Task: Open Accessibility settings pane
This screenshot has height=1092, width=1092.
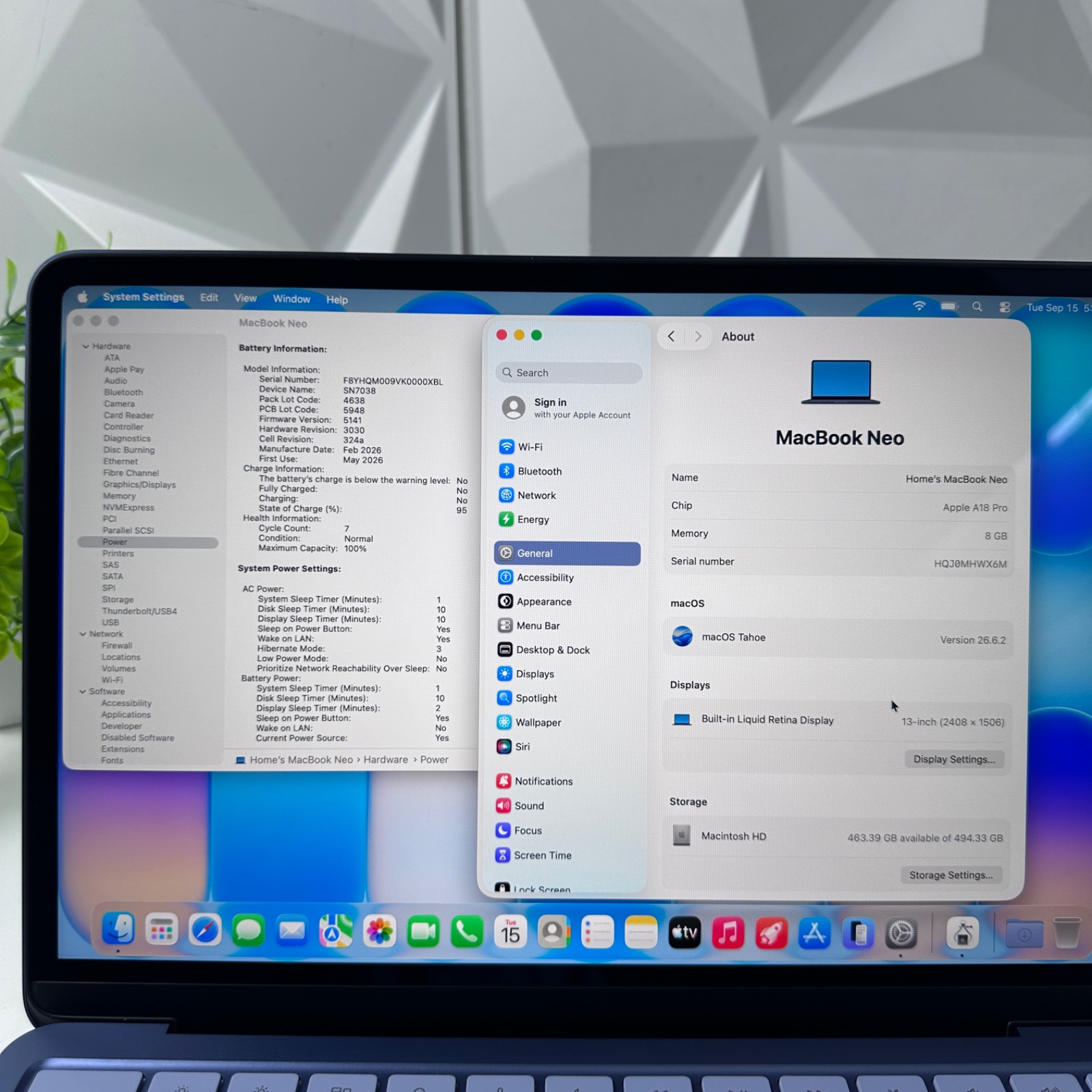Action: pyautogui.click(x=536, y=577)
